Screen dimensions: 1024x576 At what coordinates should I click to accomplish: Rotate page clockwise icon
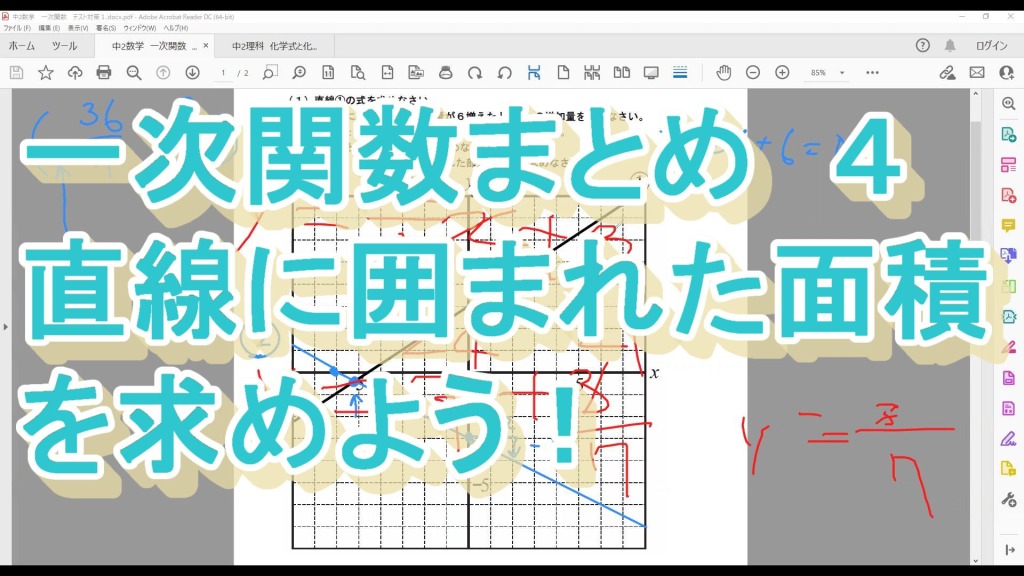[475, 73]
